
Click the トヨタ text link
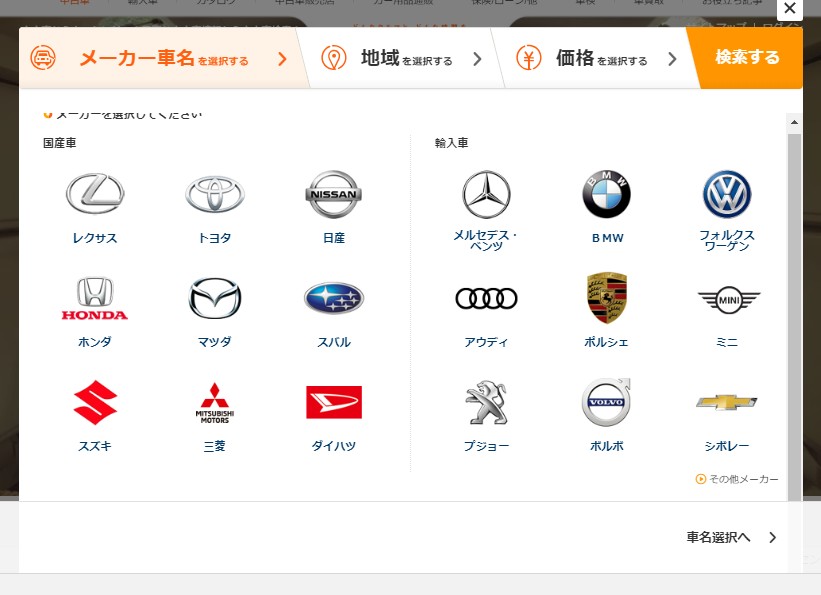tap(215, 238)
